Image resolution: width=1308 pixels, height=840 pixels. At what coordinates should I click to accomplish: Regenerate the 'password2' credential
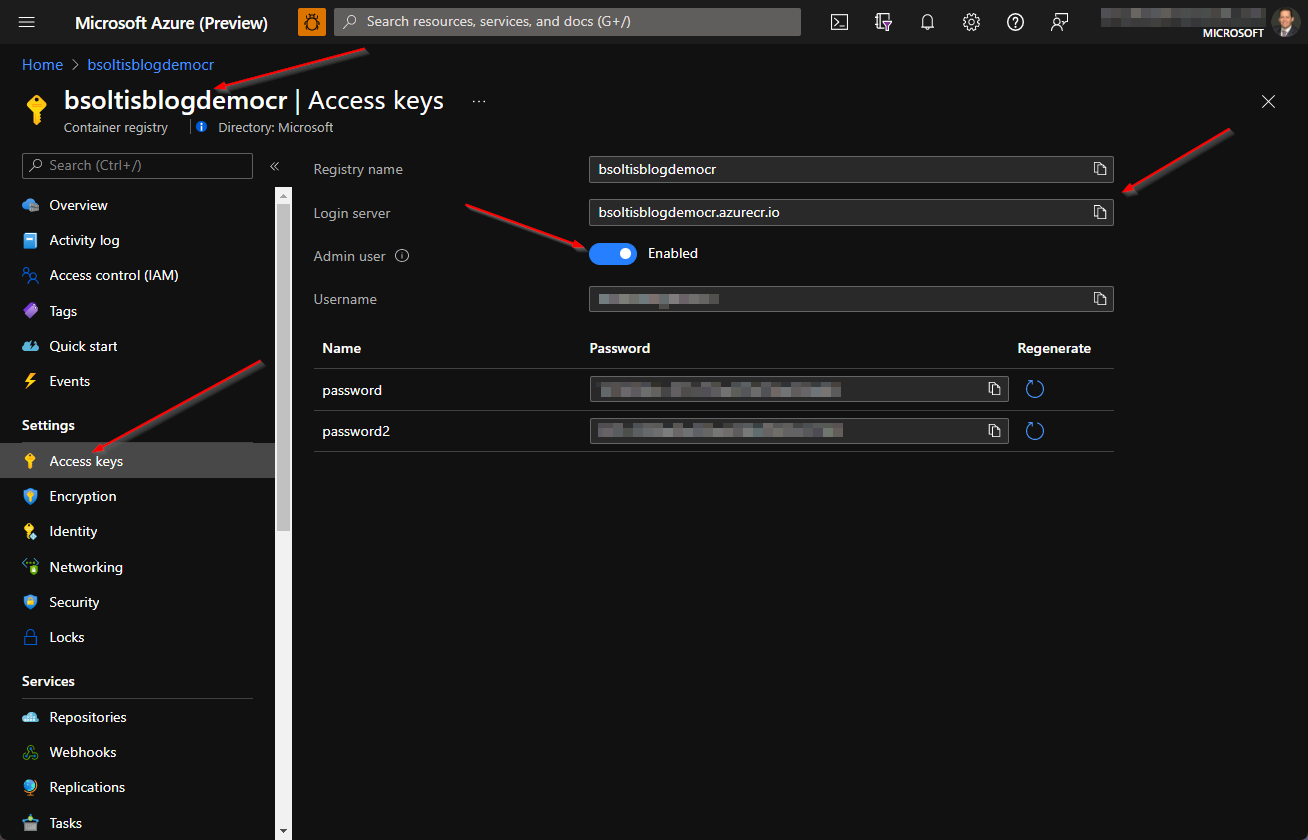[1034, 430]
